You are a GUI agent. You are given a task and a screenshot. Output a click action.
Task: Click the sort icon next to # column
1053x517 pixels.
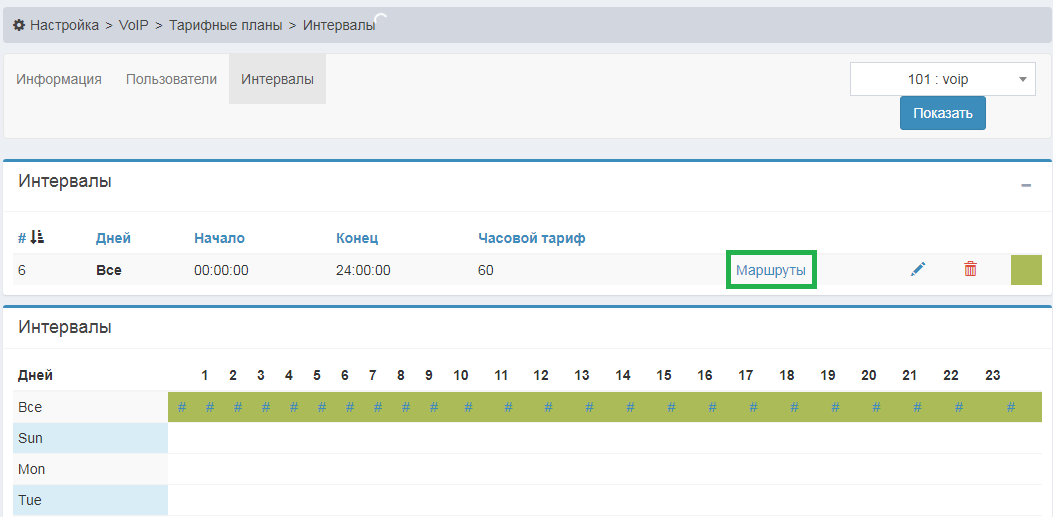pyautogui.click(x=37, y=238)
